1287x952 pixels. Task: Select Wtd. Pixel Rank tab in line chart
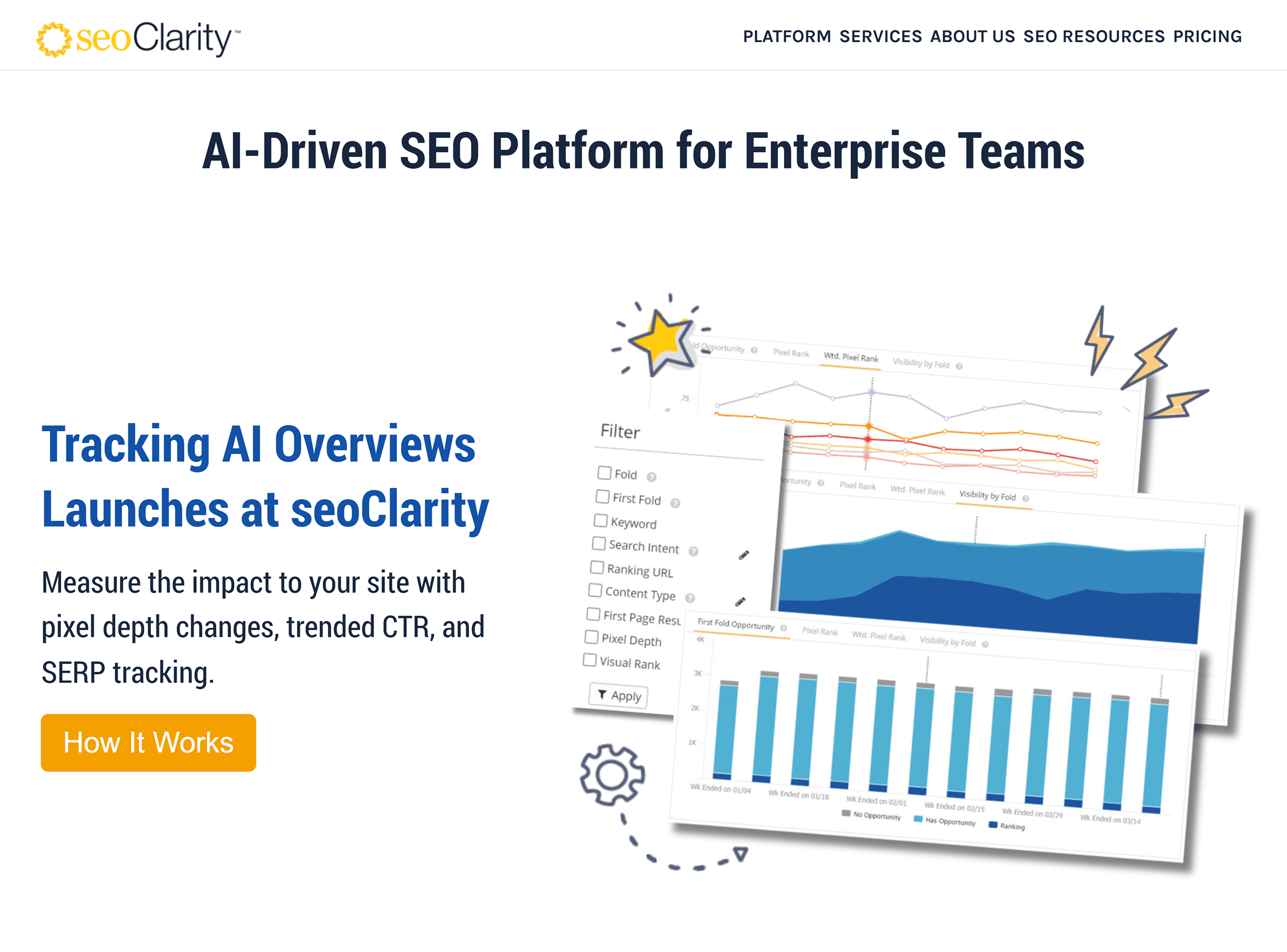tap(850, 357)
